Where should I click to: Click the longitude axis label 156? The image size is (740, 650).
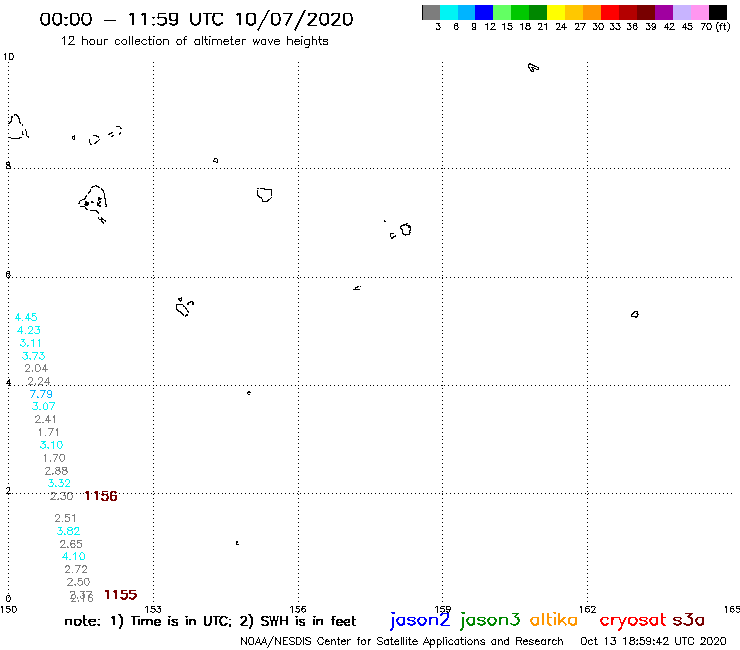tap(298, 609)
